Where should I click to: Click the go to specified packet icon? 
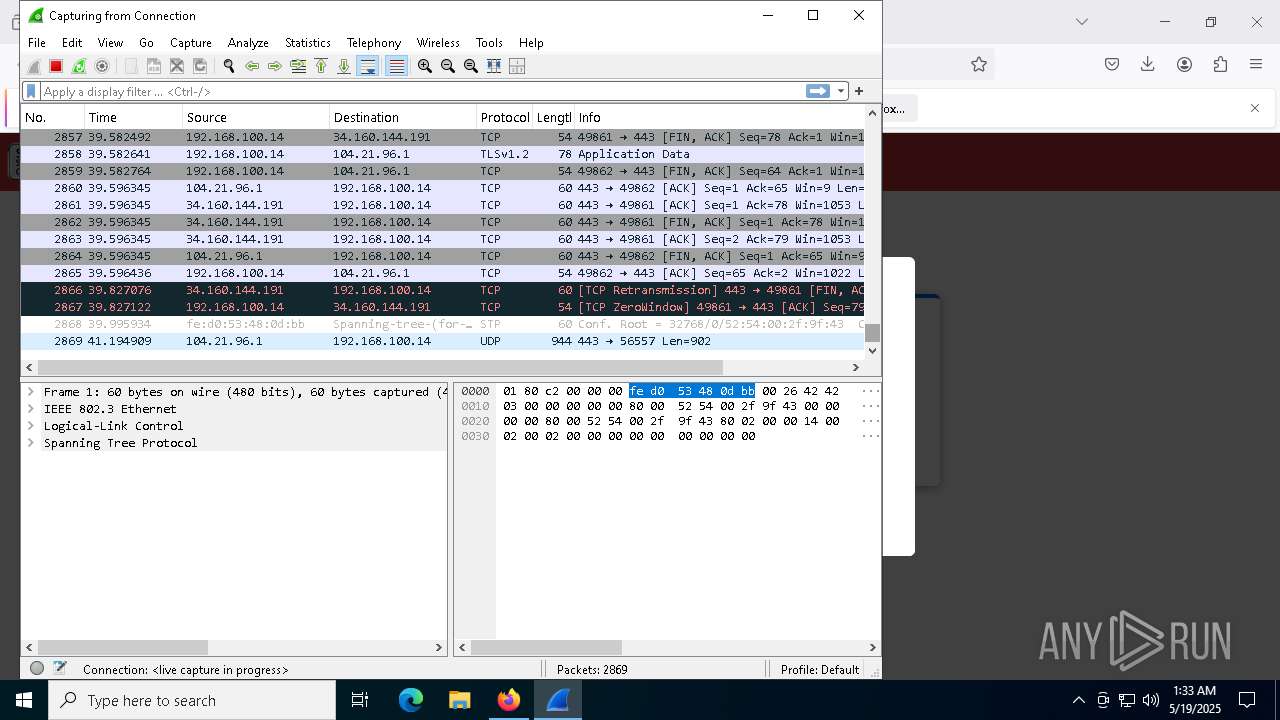point(298,66)
